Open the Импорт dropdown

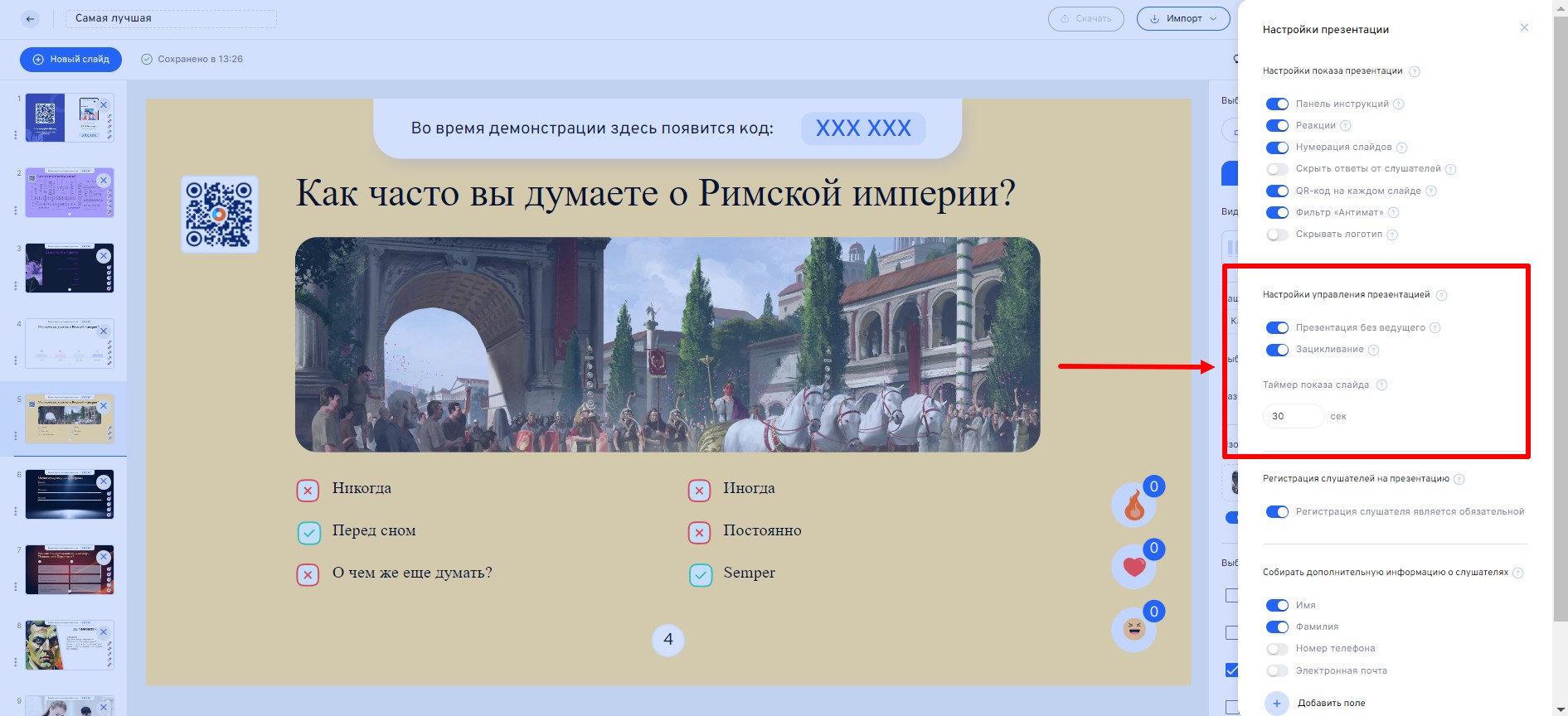pos(1183,18)
